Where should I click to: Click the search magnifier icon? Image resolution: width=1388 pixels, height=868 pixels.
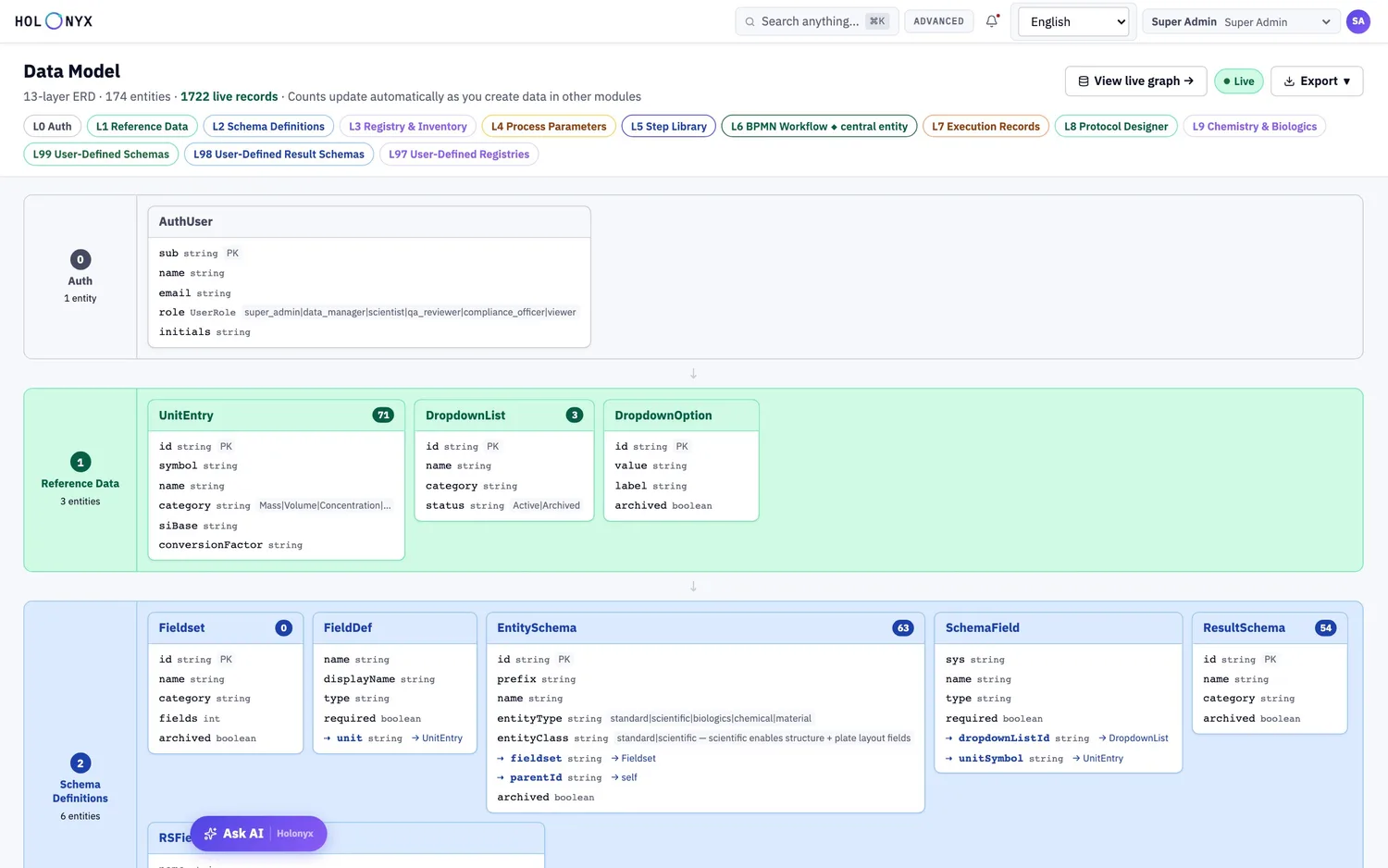click(x=750, y=21)
